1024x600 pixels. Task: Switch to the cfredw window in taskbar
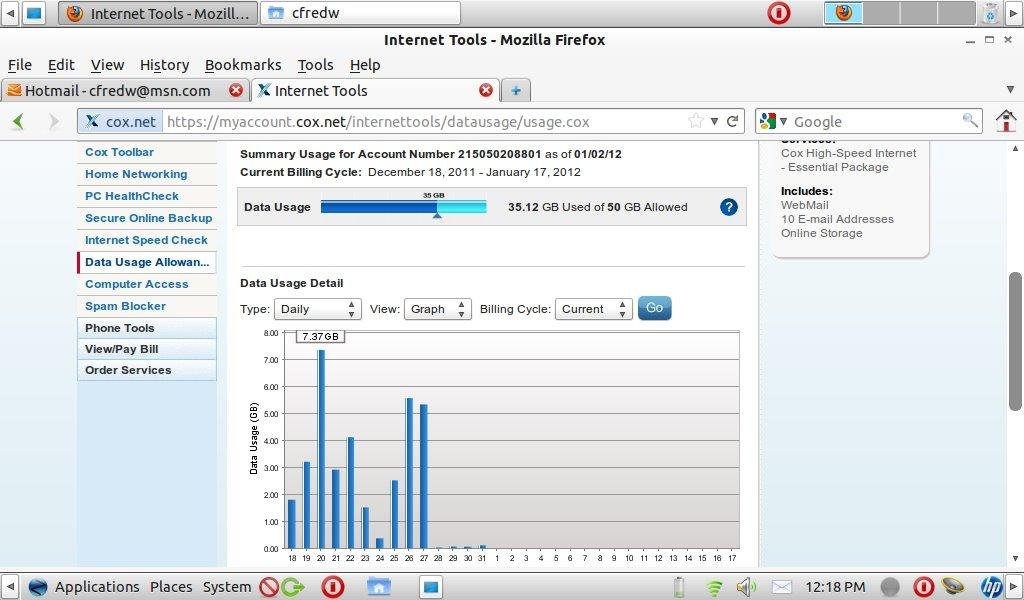tap(360, 13)
